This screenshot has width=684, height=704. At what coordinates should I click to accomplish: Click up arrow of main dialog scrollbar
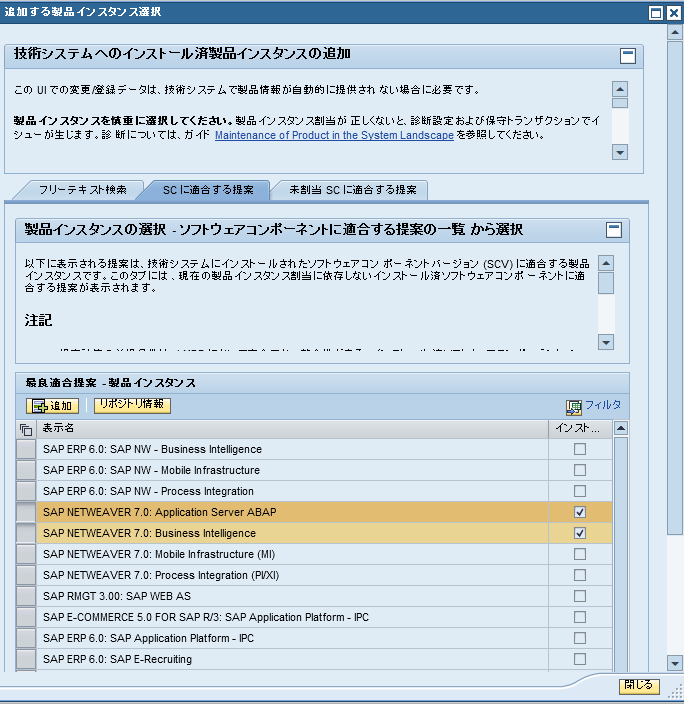tap(675, 32)
